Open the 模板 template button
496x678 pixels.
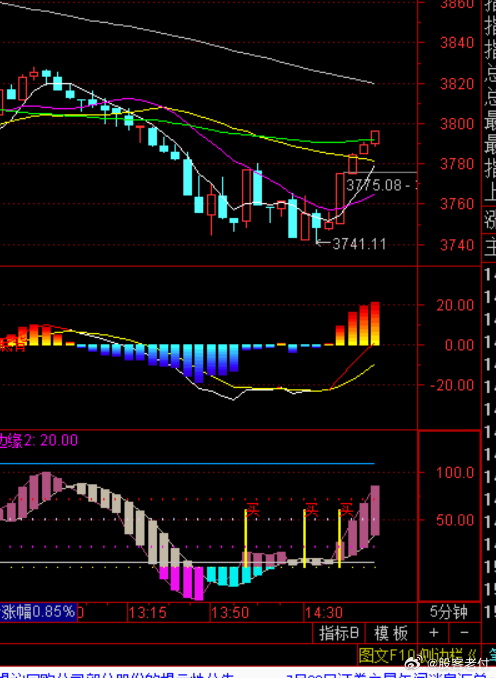(x=391, y=633)
